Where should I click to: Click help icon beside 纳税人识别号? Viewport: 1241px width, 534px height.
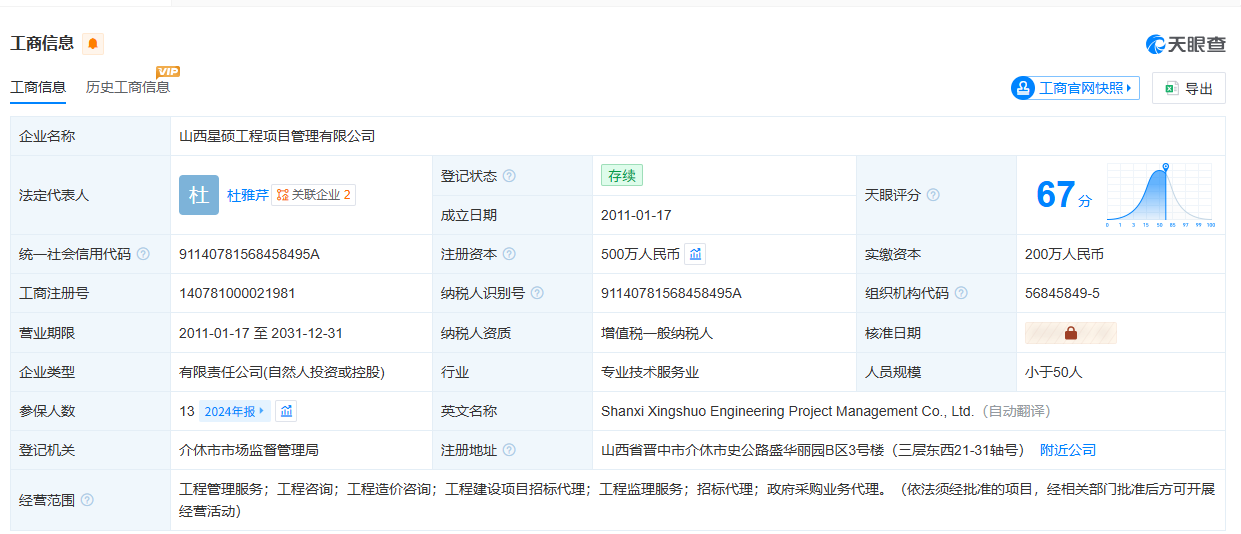pos(537,293)
